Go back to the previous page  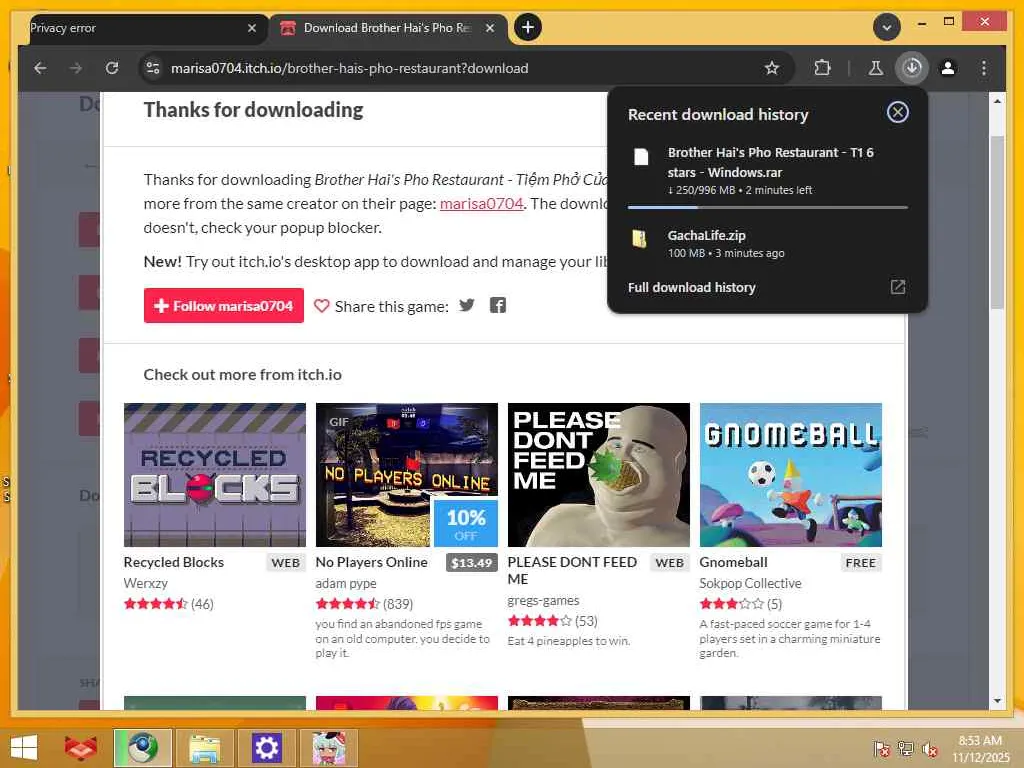[40, 68]
